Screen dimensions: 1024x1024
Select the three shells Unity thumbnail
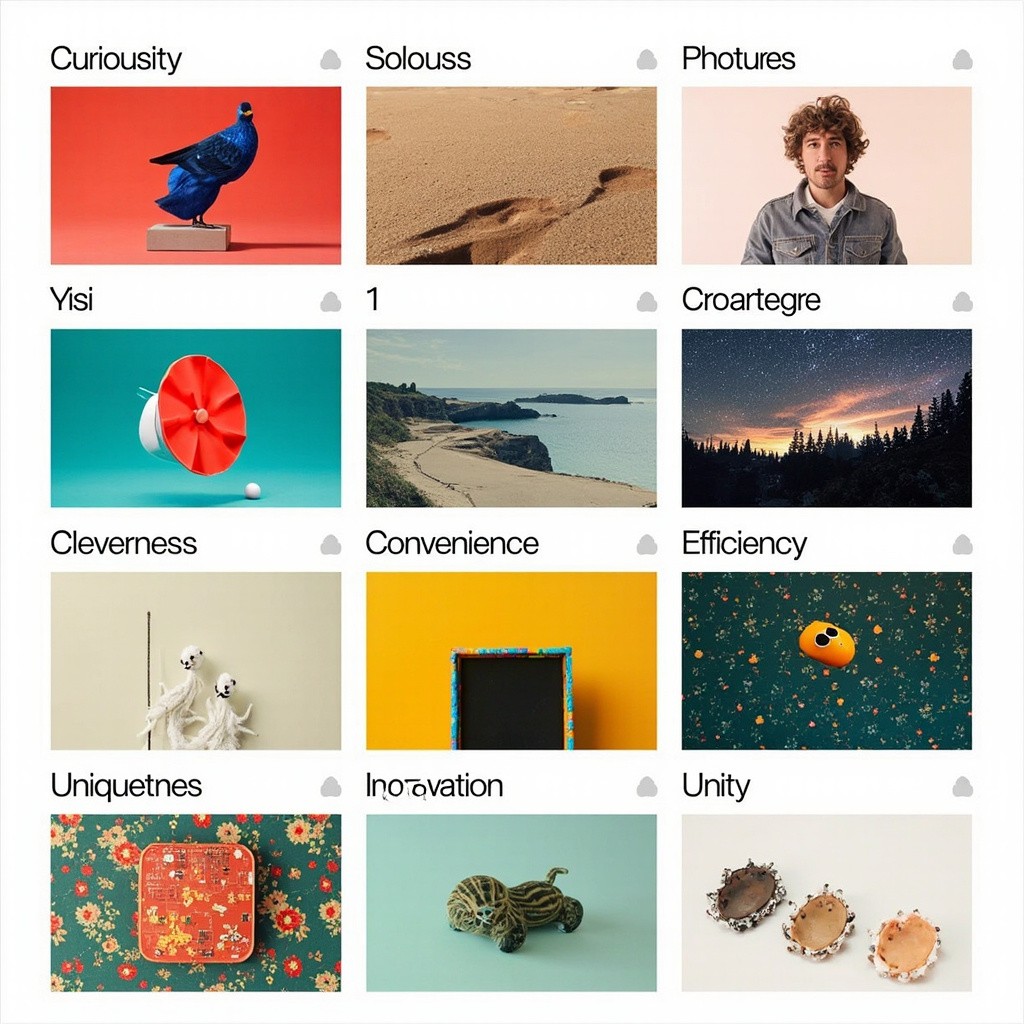[827, 903]
